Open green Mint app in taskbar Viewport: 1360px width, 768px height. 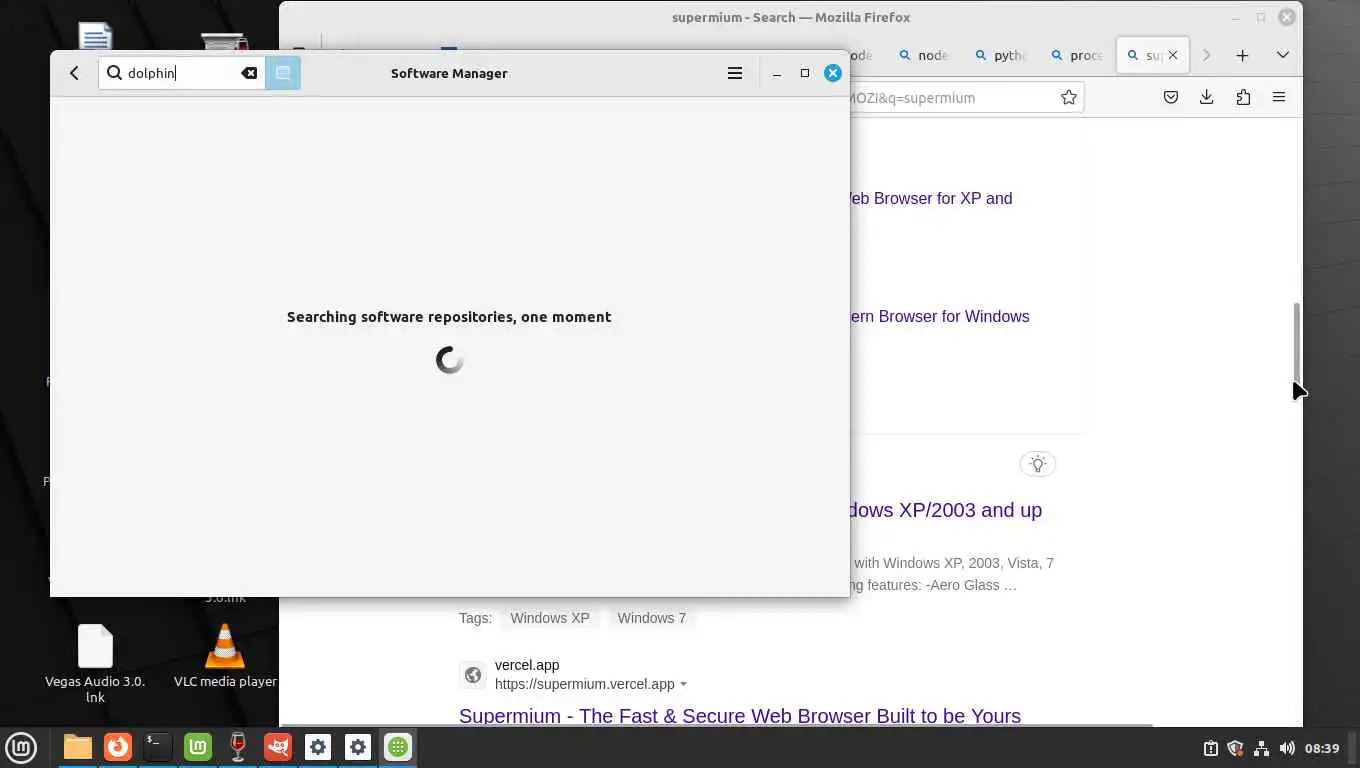[x=198, y=747]
